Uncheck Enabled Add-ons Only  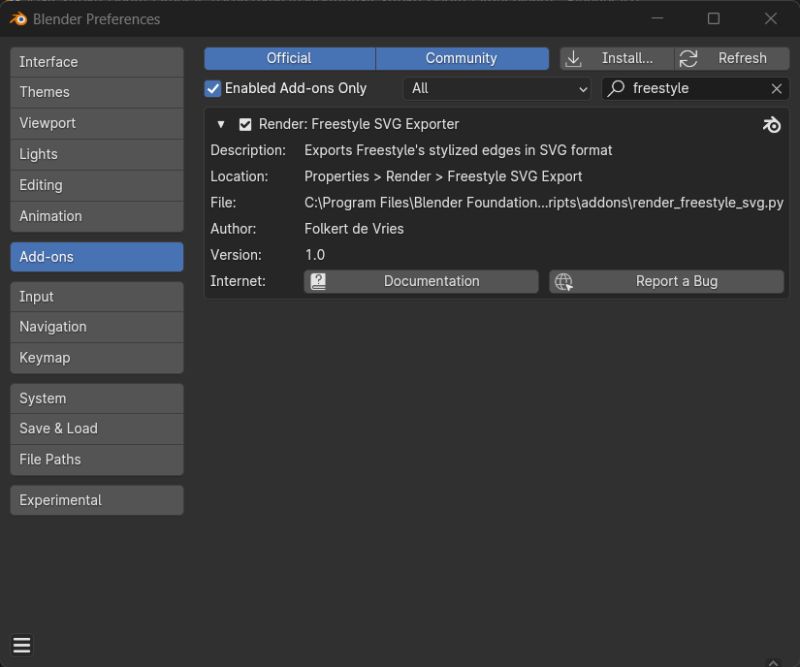point(212,88)
